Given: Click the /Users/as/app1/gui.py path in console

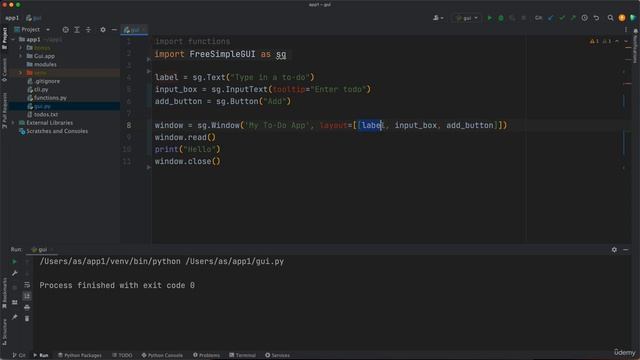Looking at the screenshot, I should click(235, 262).
